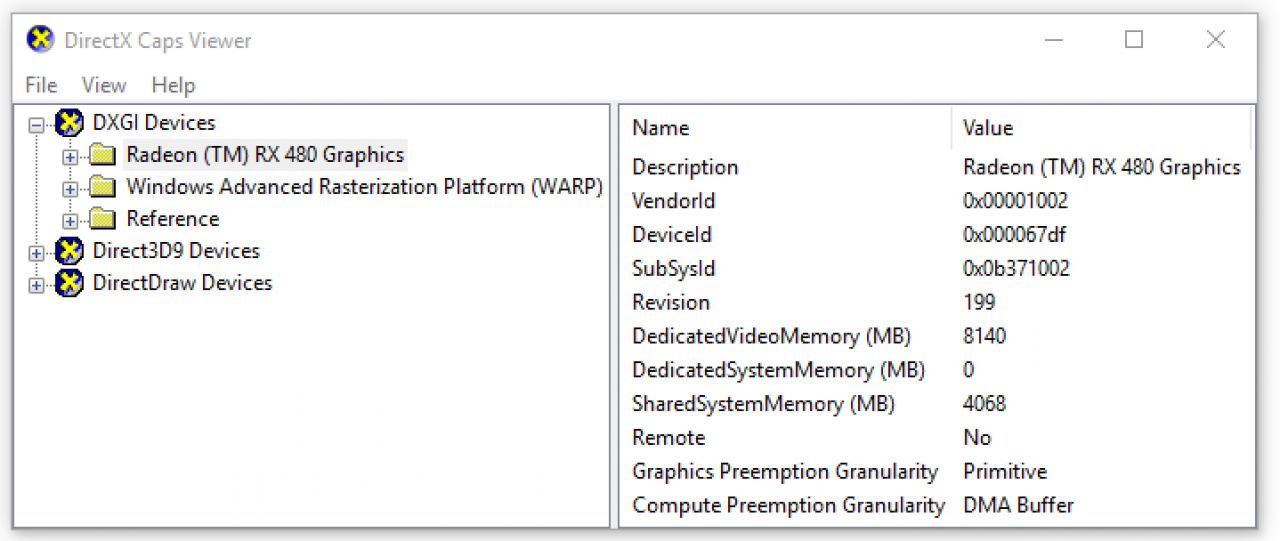Collapse the DXGI Devices tree node

[37, 125]
